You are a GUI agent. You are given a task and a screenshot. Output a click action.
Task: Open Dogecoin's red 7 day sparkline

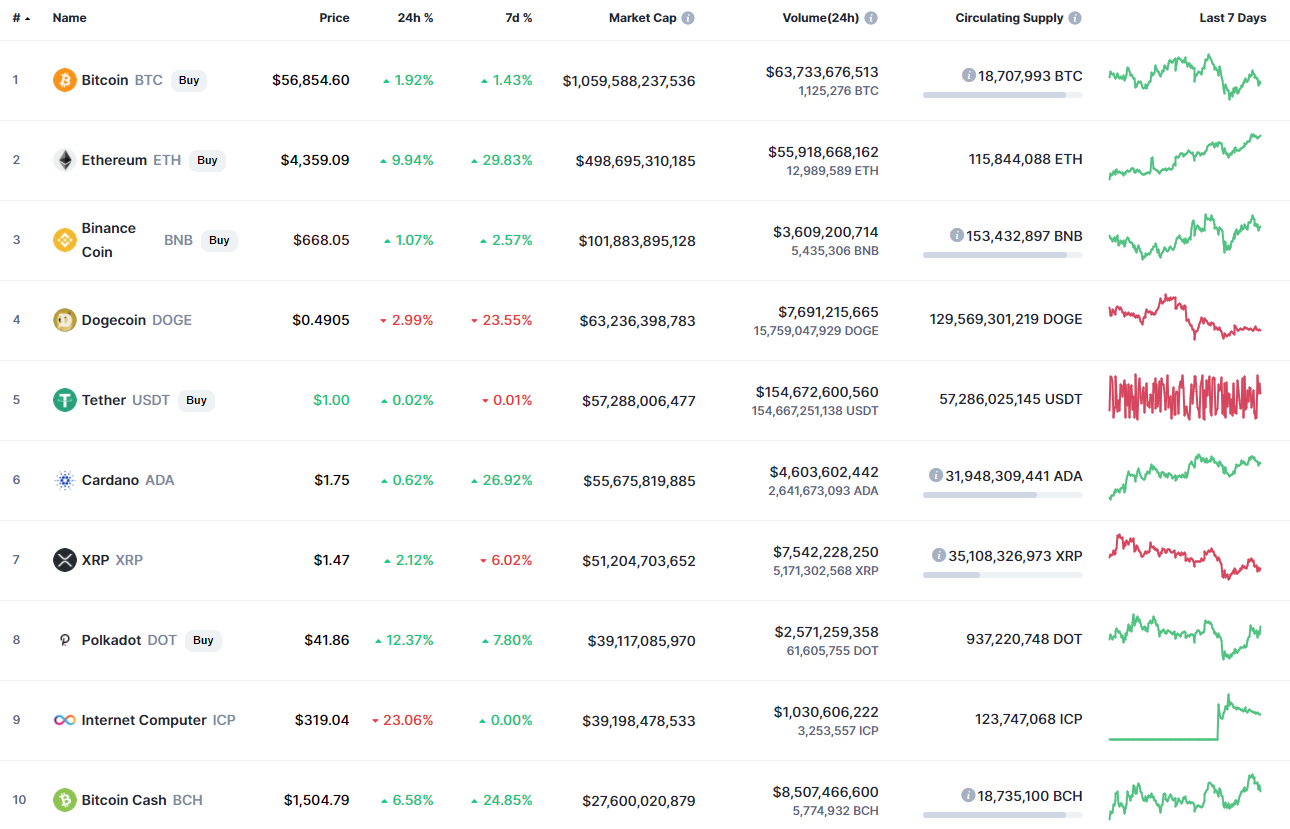1185,317
